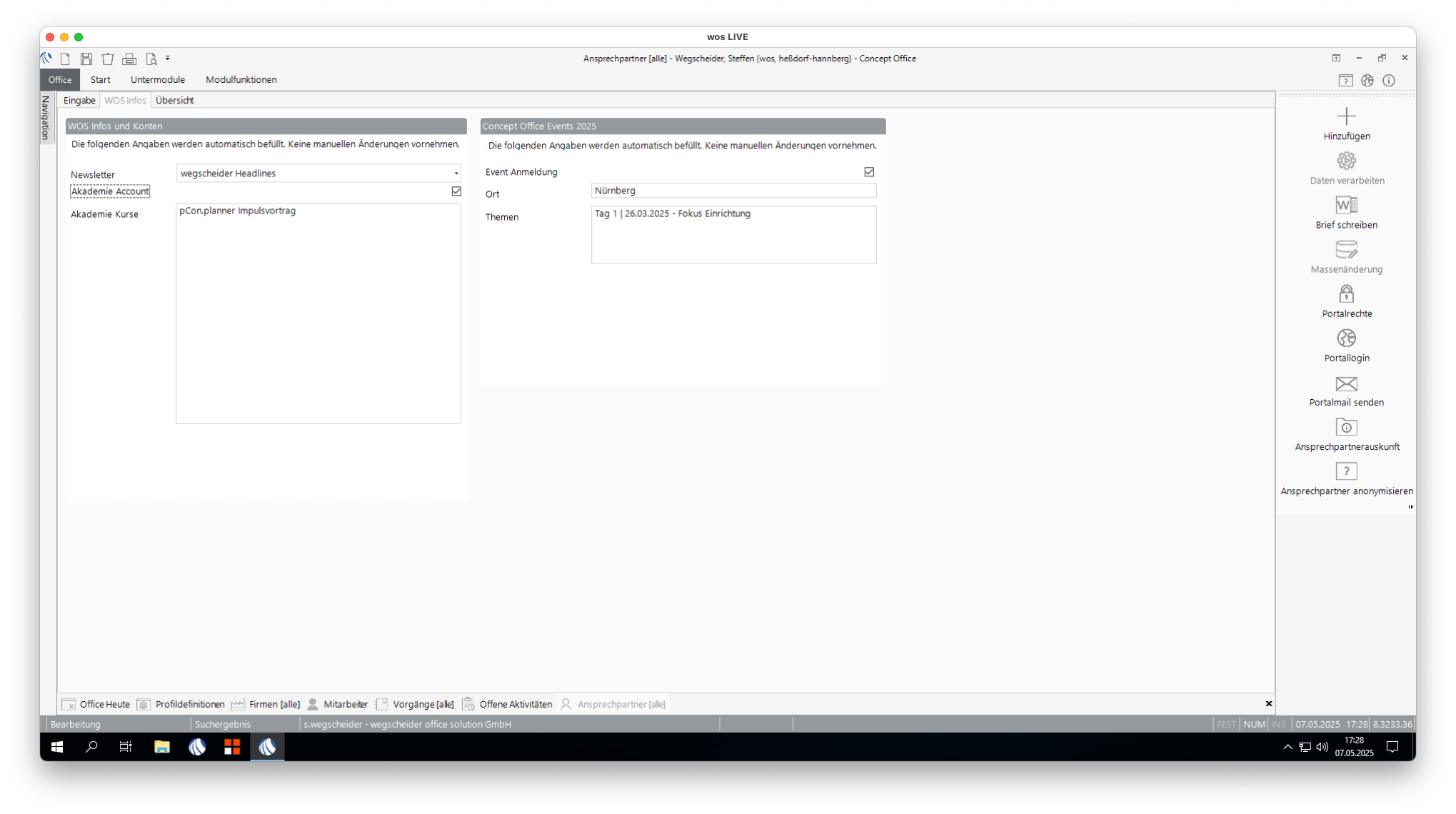1456x814 pixels.
Task: Open the Office Heute tab
Action: [x=96, y=704]
